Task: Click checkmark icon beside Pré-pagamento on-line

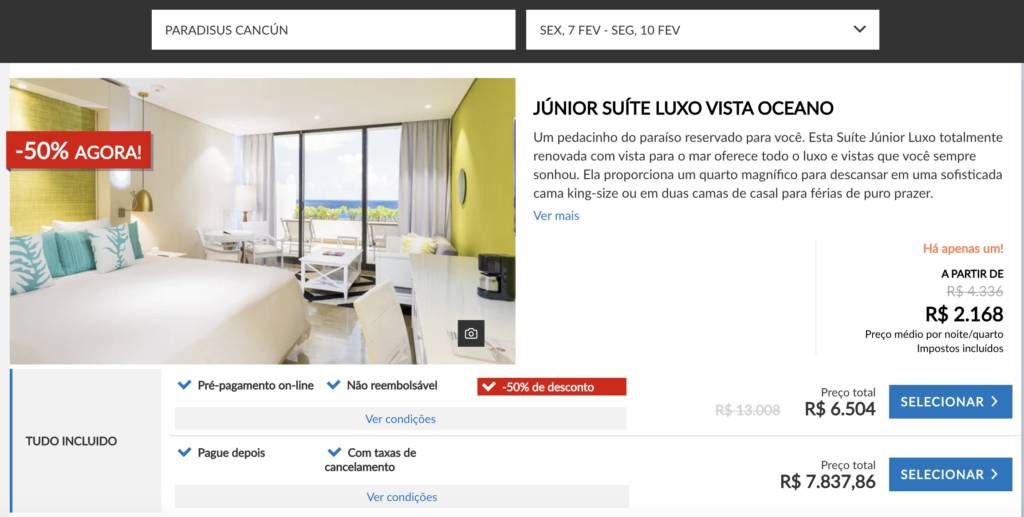Action: coord(185,385)
